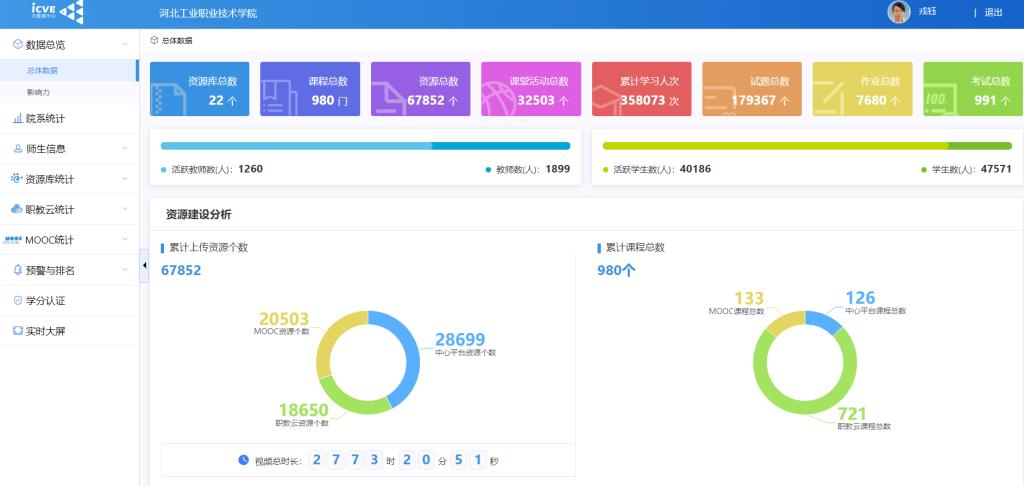This screenshot has height=486, width=1024.
Task: Click the 师生信息 person icon
Action: [17, 149]
